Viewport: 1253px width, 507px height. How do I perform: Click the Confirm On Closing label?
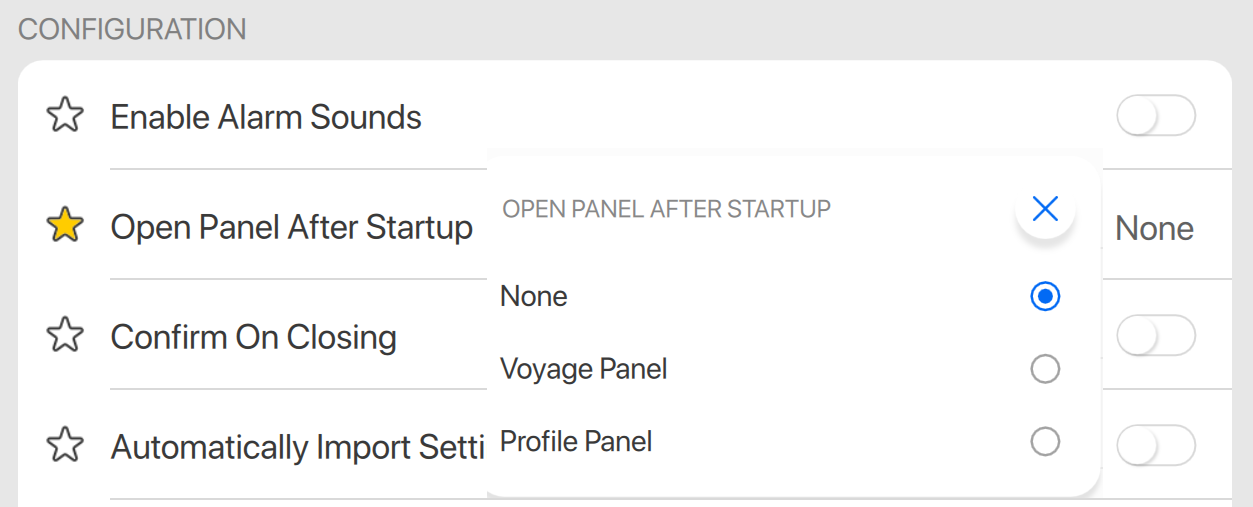click(x=253, y=337)
